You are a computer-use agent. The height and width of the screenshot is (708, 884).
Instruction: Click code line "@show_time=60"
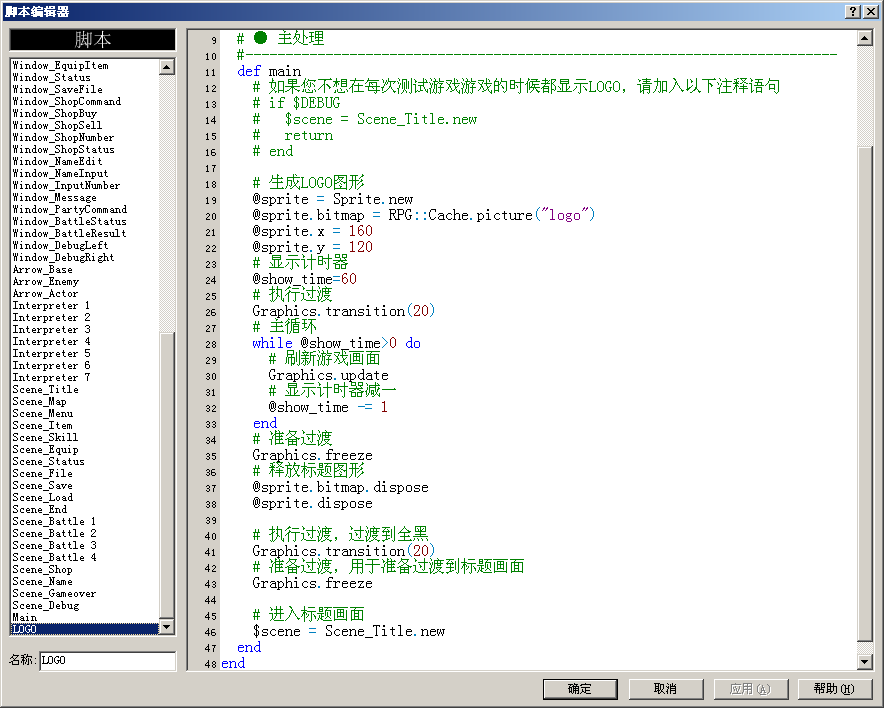(304, 280)
